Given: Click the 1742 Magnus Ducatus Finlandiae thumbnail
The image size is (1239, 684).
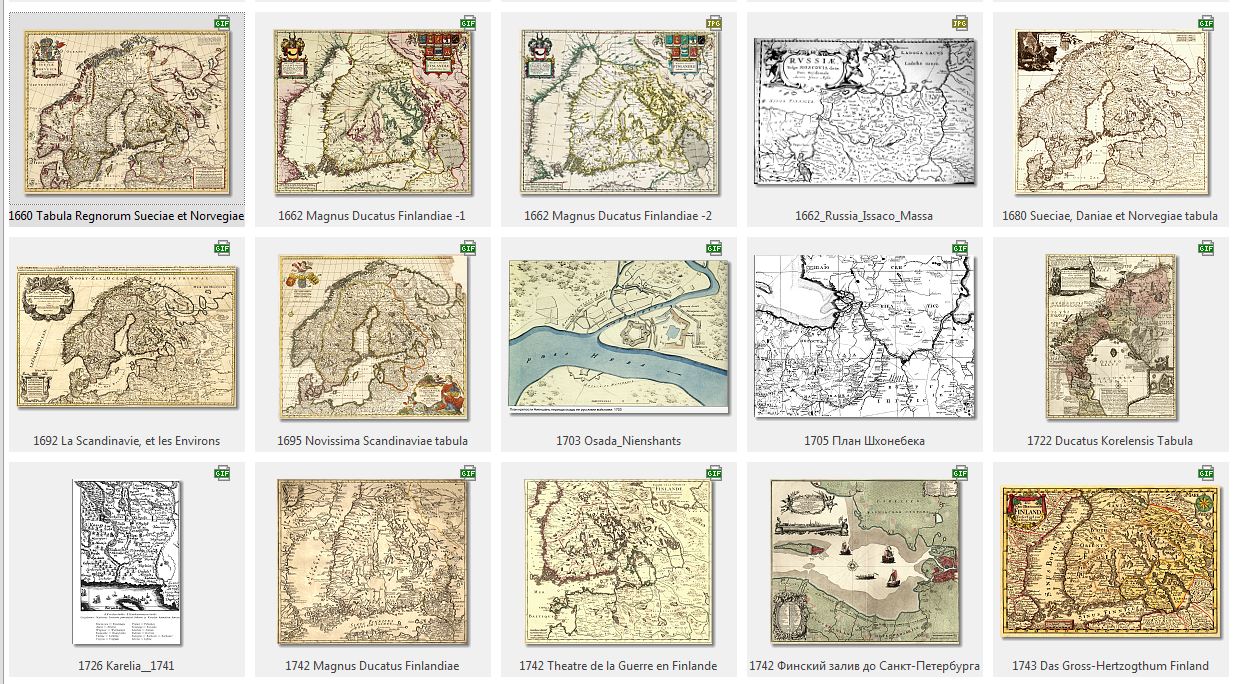Looking at the screenshot, I should pos(371,560).
